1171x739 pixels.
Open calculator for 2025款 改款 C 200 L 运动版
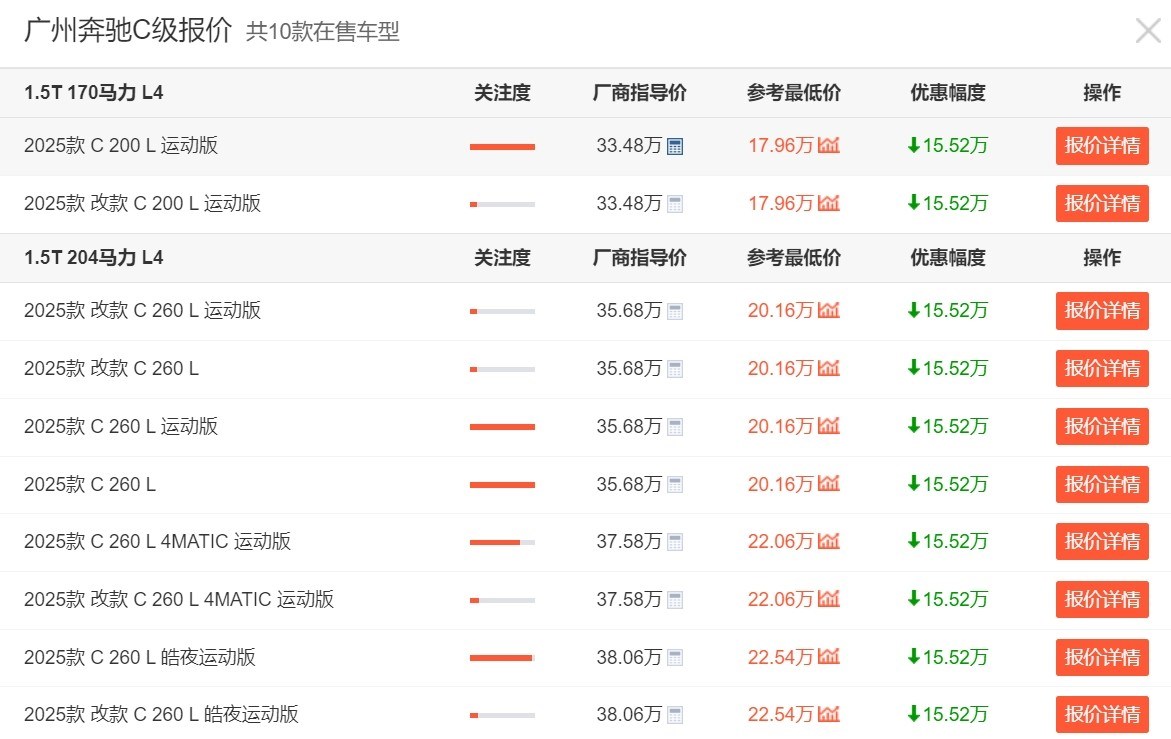pyautogui.click(x=675, y=204)
